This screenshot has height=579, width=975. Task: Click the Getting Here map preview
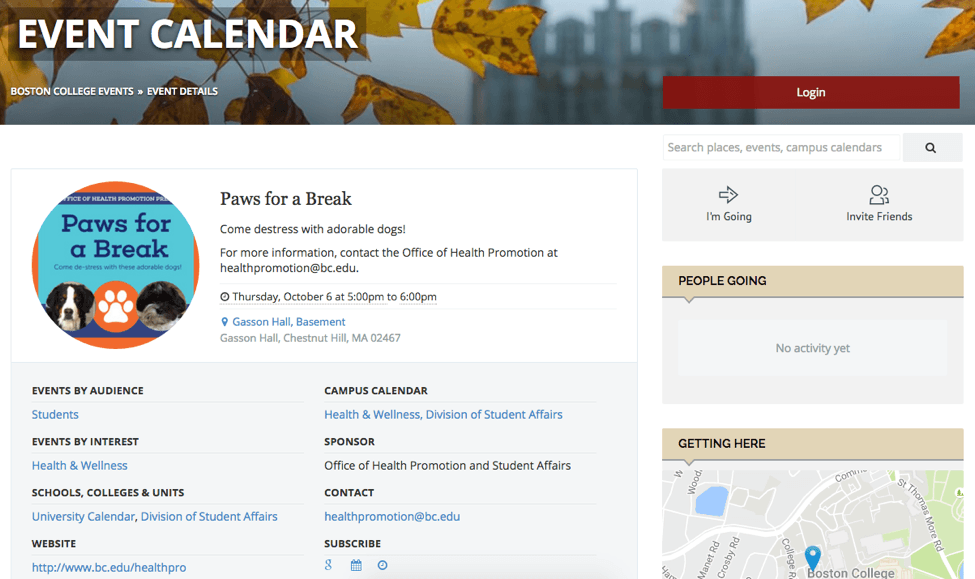pyautogui.click(x=813, y=524)
